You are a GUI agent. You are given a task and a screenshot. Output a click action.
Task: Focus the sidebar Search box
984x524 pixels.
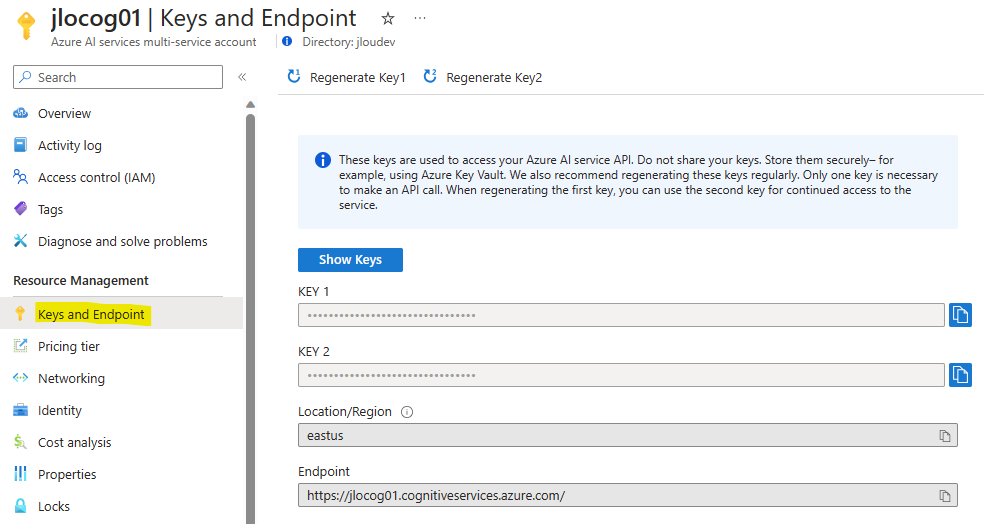118,77
